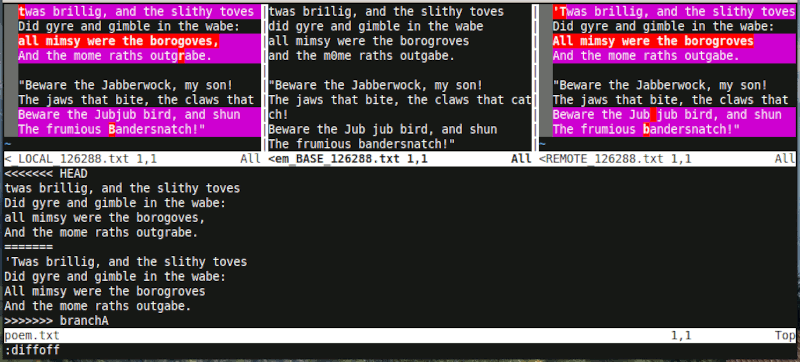Click 'and the m0me raths outgabe.' in BASE
Screen dimensions: 800x362
(x=361, y=56)
